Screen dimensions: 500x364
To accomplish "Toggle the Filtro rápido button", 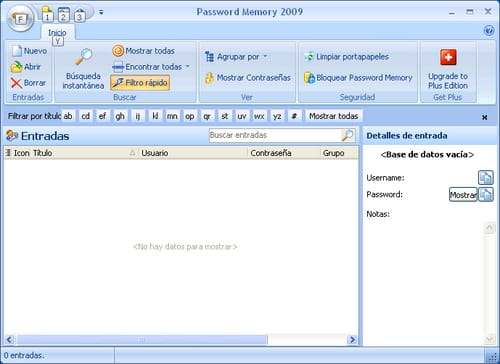I will click(x=140, y=83).
